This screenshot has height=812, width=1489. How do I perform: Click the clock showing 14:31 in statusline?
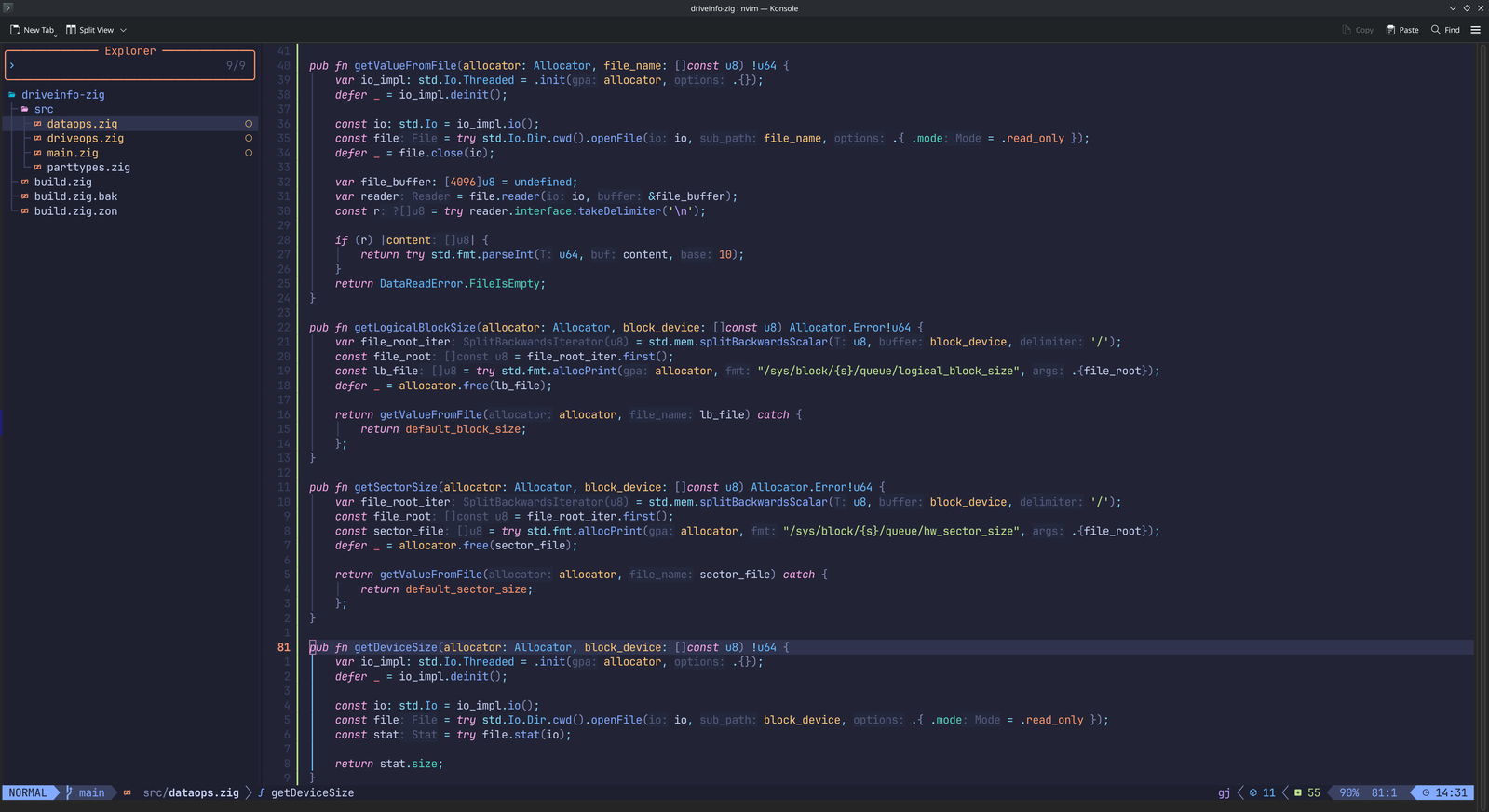pyautogui.click(x=1444, y=793)
